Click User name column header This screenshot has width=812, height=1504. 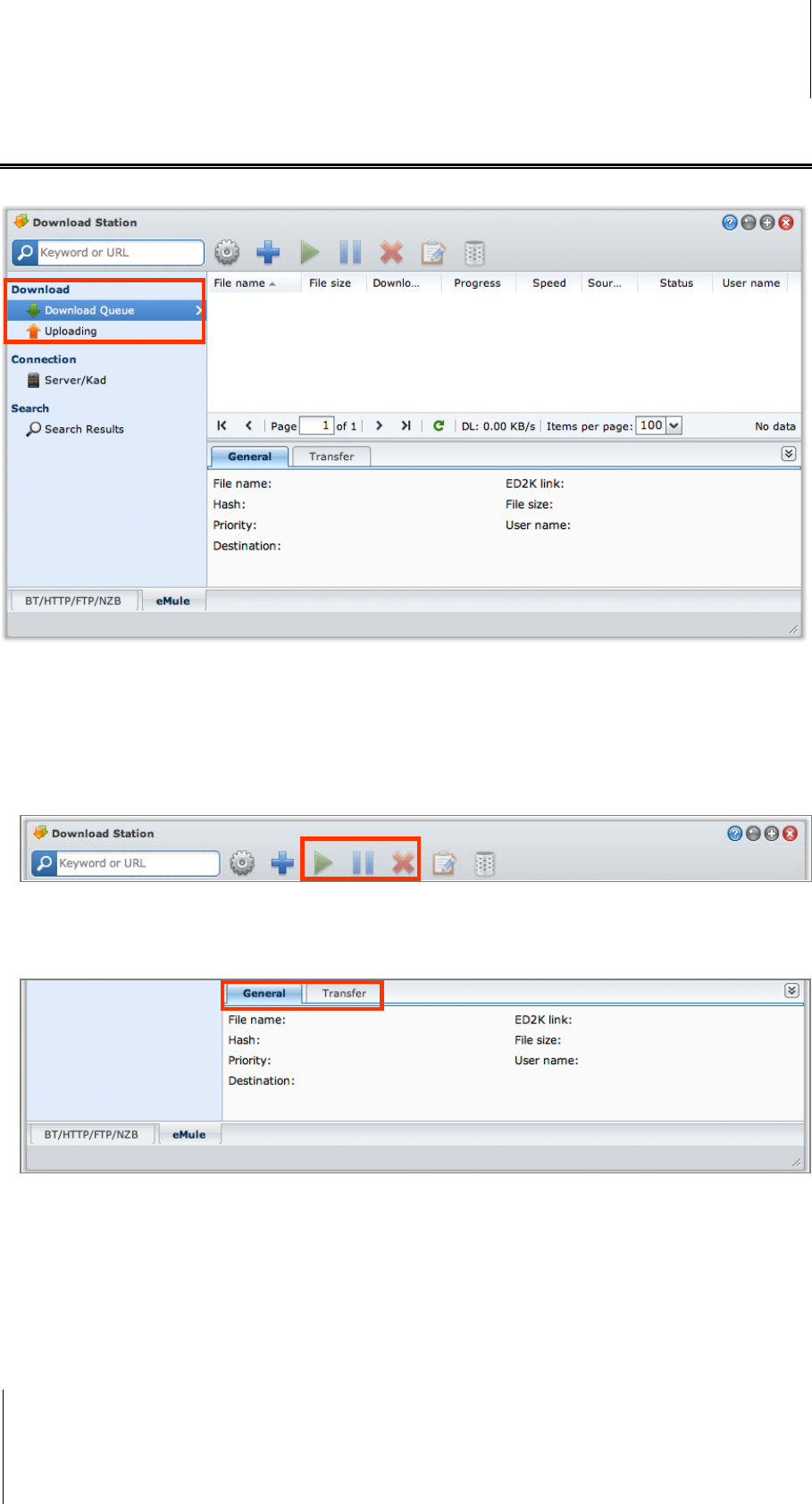tap(750, 283)
